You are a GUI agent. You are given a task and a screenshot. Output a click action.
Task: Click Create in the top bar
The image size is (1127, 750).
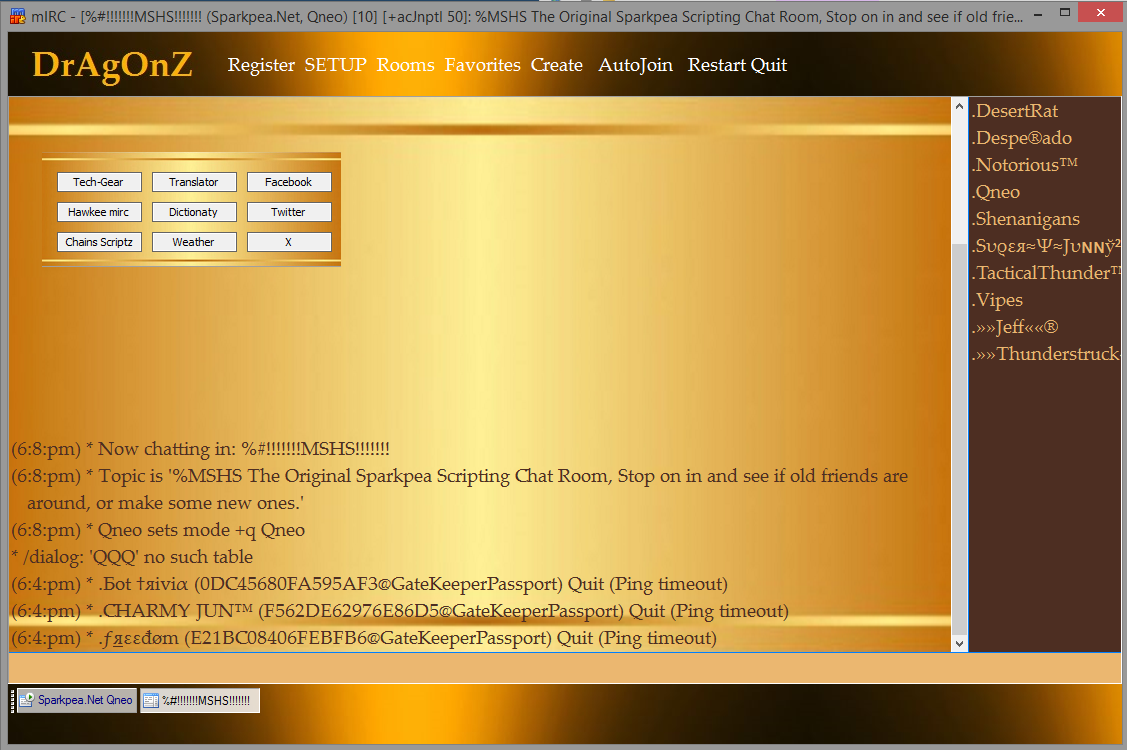click(x=556, y=65)
